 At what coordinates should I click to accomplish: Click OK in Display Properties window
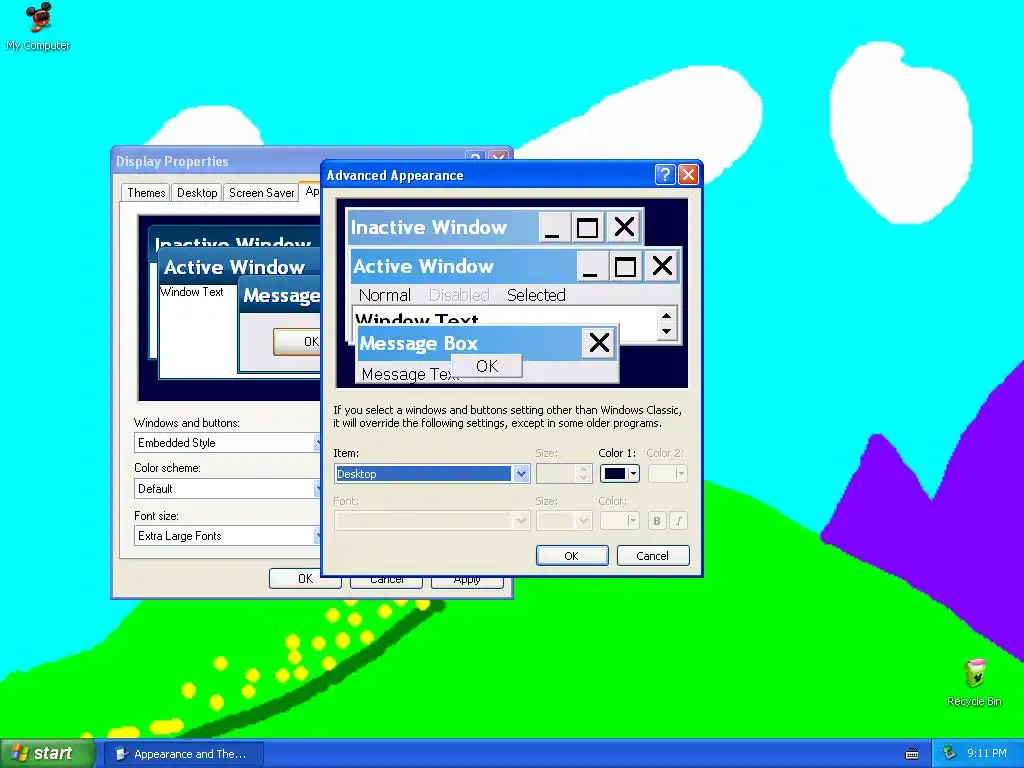coord(305,579)
